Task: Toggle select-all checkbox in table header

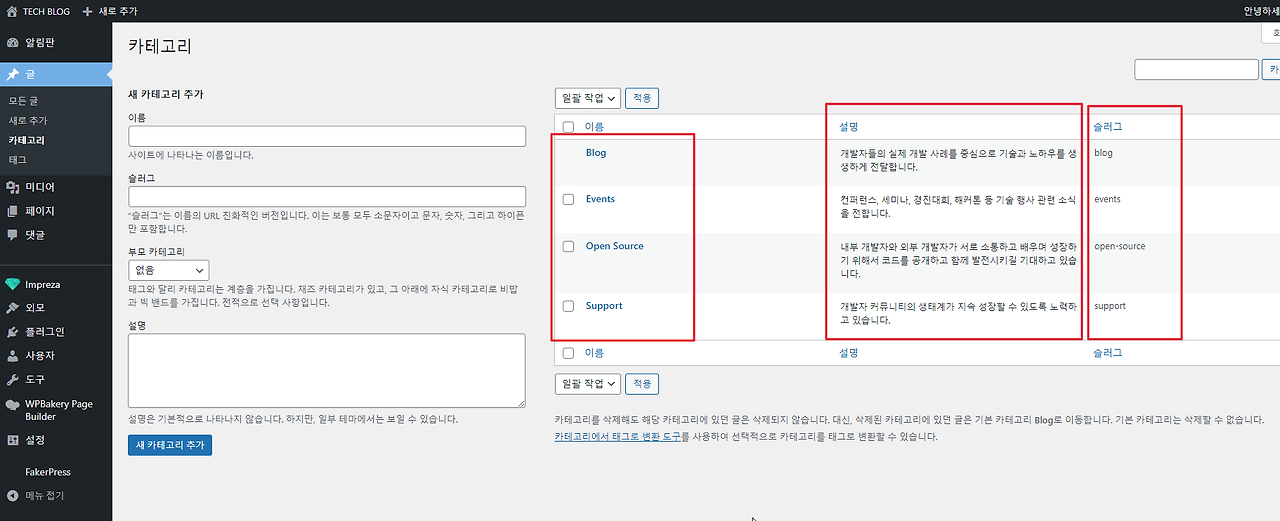Action: point(569,127)
